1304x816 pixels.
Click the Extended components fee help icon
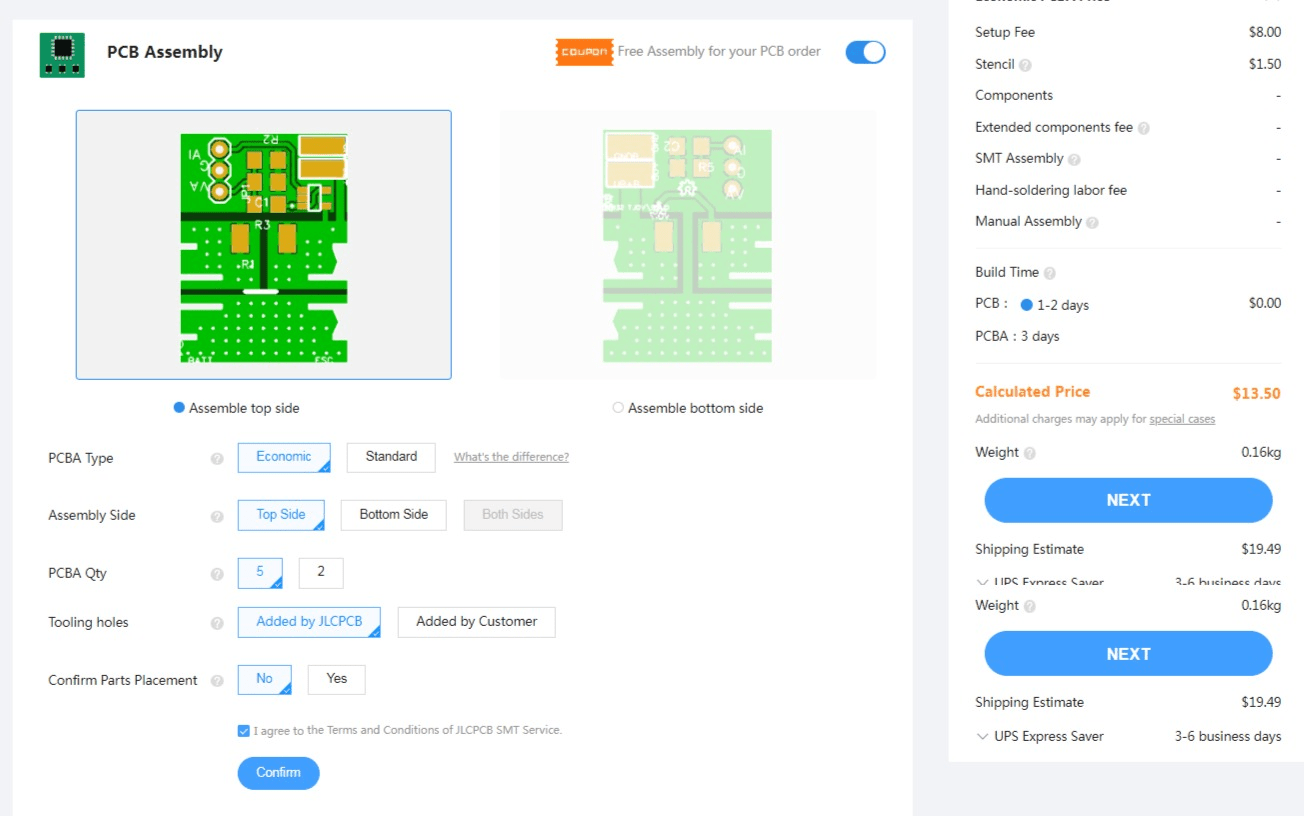(x=1145, y=128)
